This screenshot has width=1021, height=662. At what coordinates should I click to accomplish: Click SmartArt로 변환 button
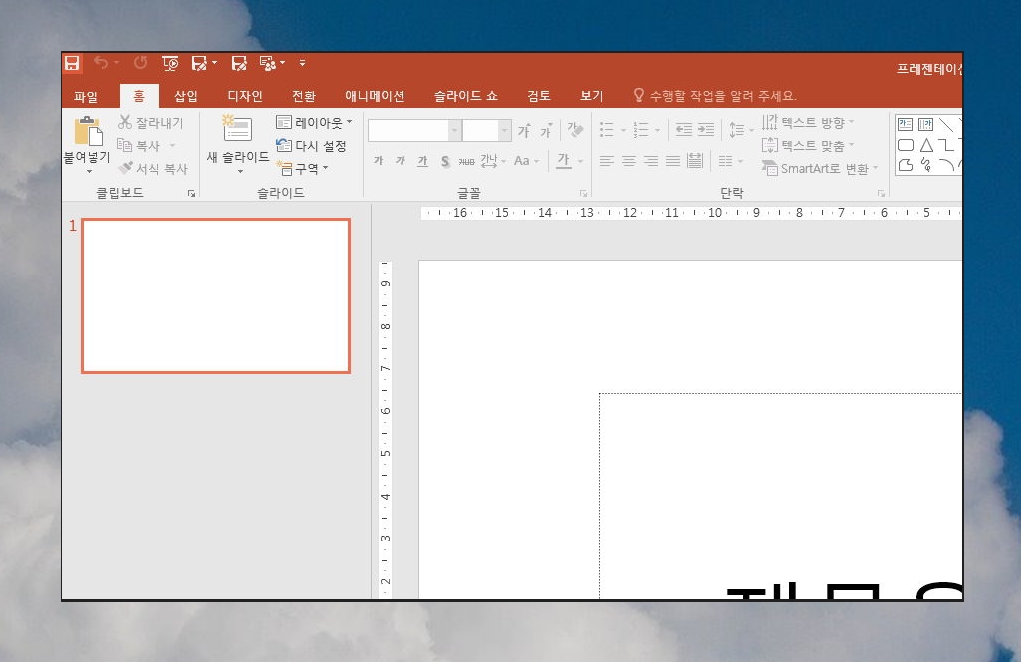click(820, 169)
